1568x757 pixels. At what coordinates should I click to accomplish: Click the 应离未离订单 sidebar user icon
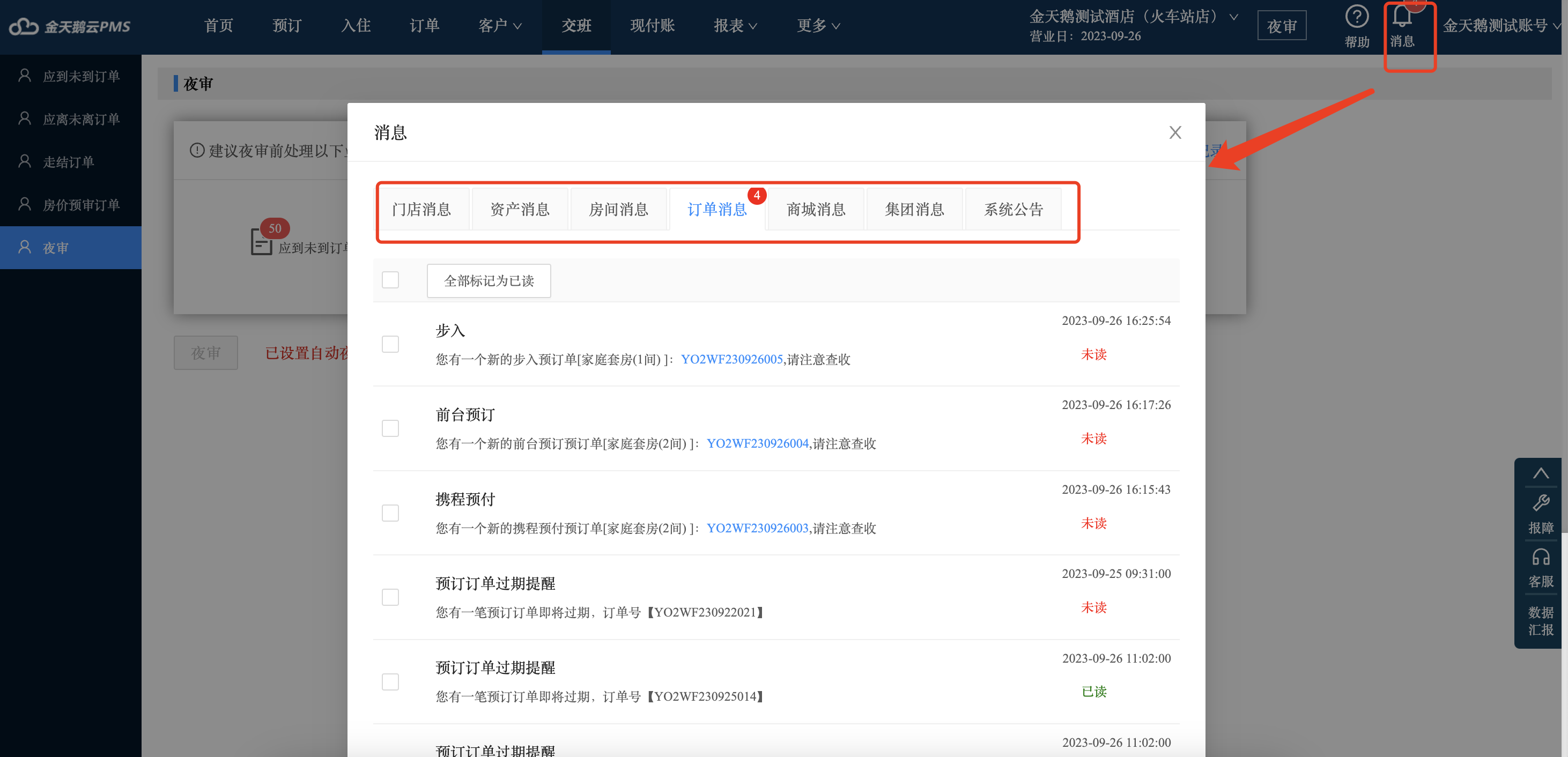coord(25,118)
